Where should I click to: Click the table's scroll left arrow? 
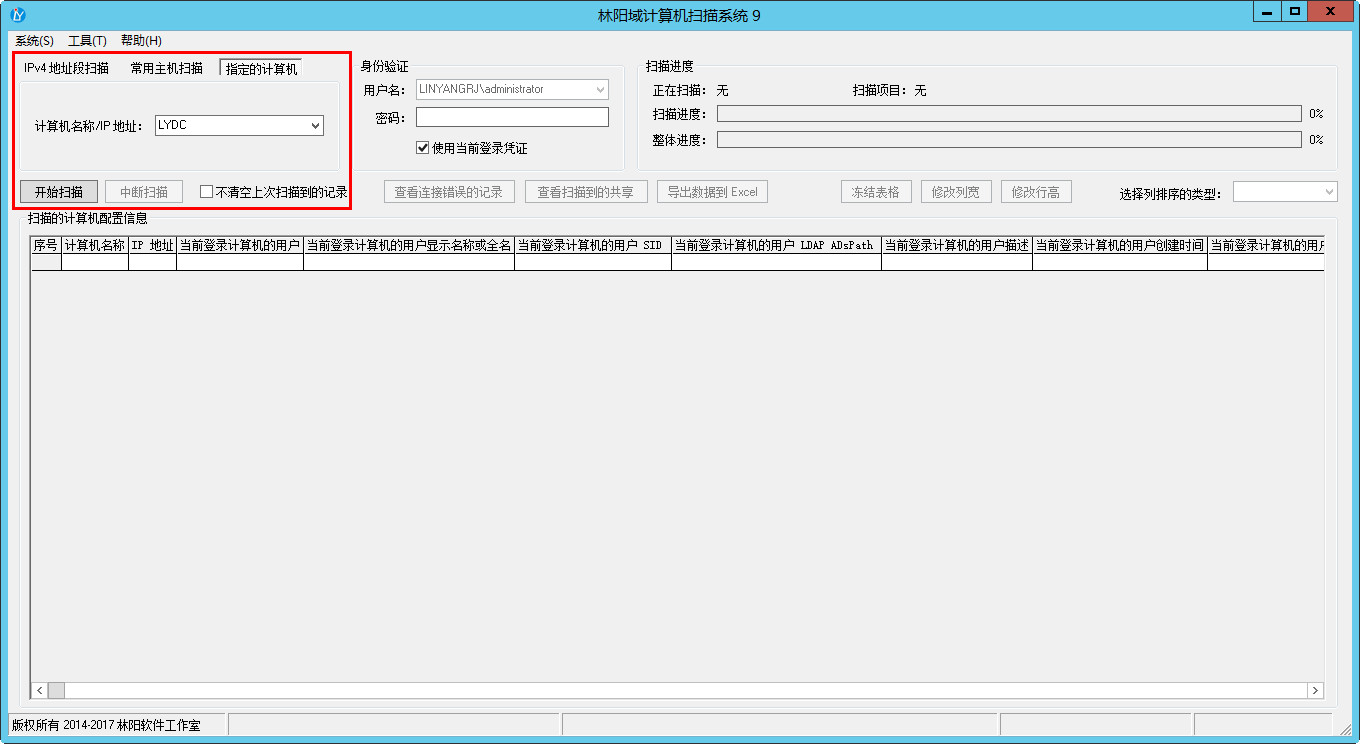point(40,691)
